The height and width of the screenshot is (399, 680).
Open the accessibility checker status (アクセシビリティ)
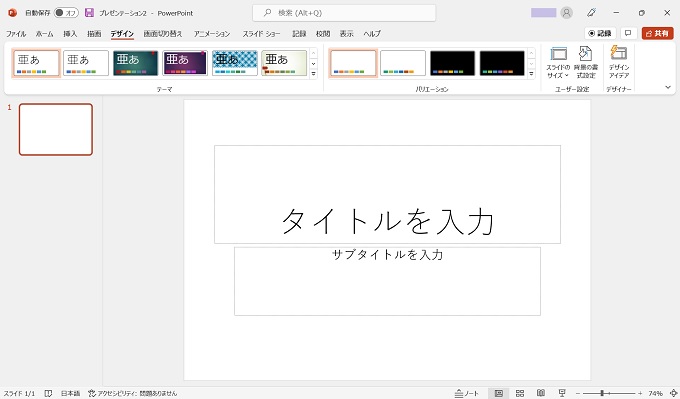pyautogui.click(x=133, y=393)
